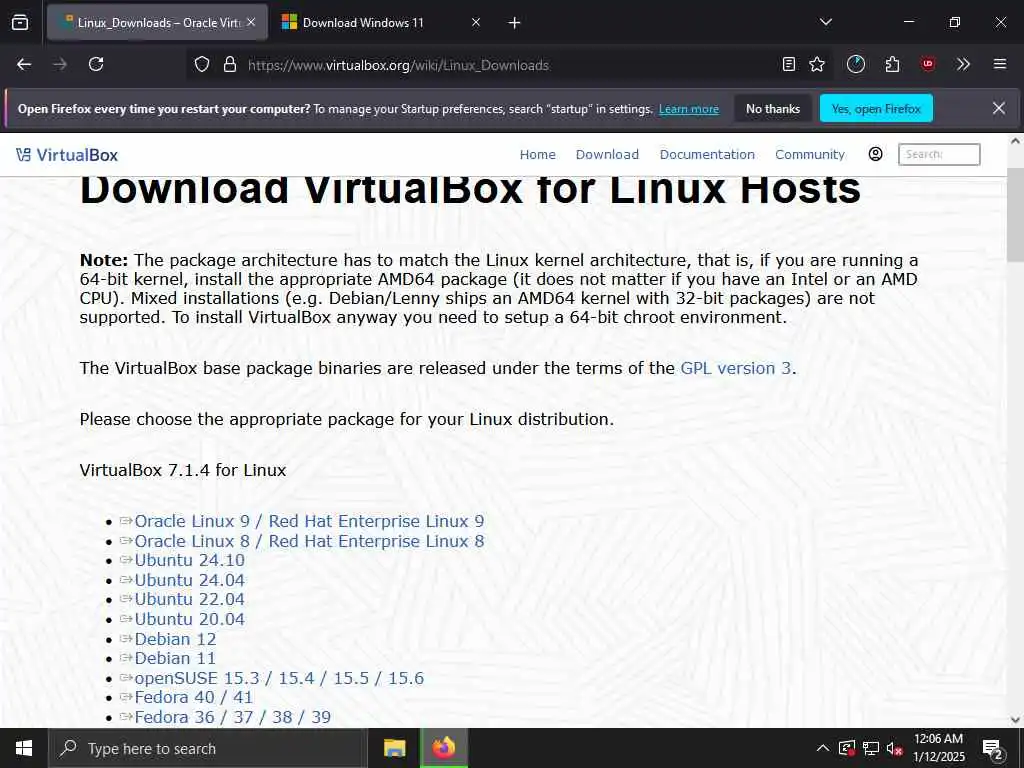Viewport: 1024px width, 768px height.
Task: Download the Ubuntu 22.04 package
Action: pos(189,600)
